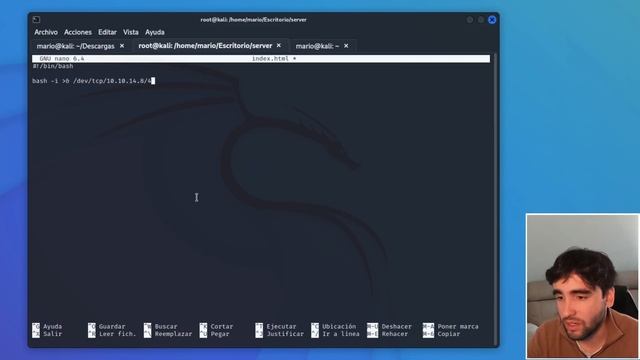Close the terminal window with the blue X button
The height and width of the screenshot is (360, 640).
pos(492,20)
